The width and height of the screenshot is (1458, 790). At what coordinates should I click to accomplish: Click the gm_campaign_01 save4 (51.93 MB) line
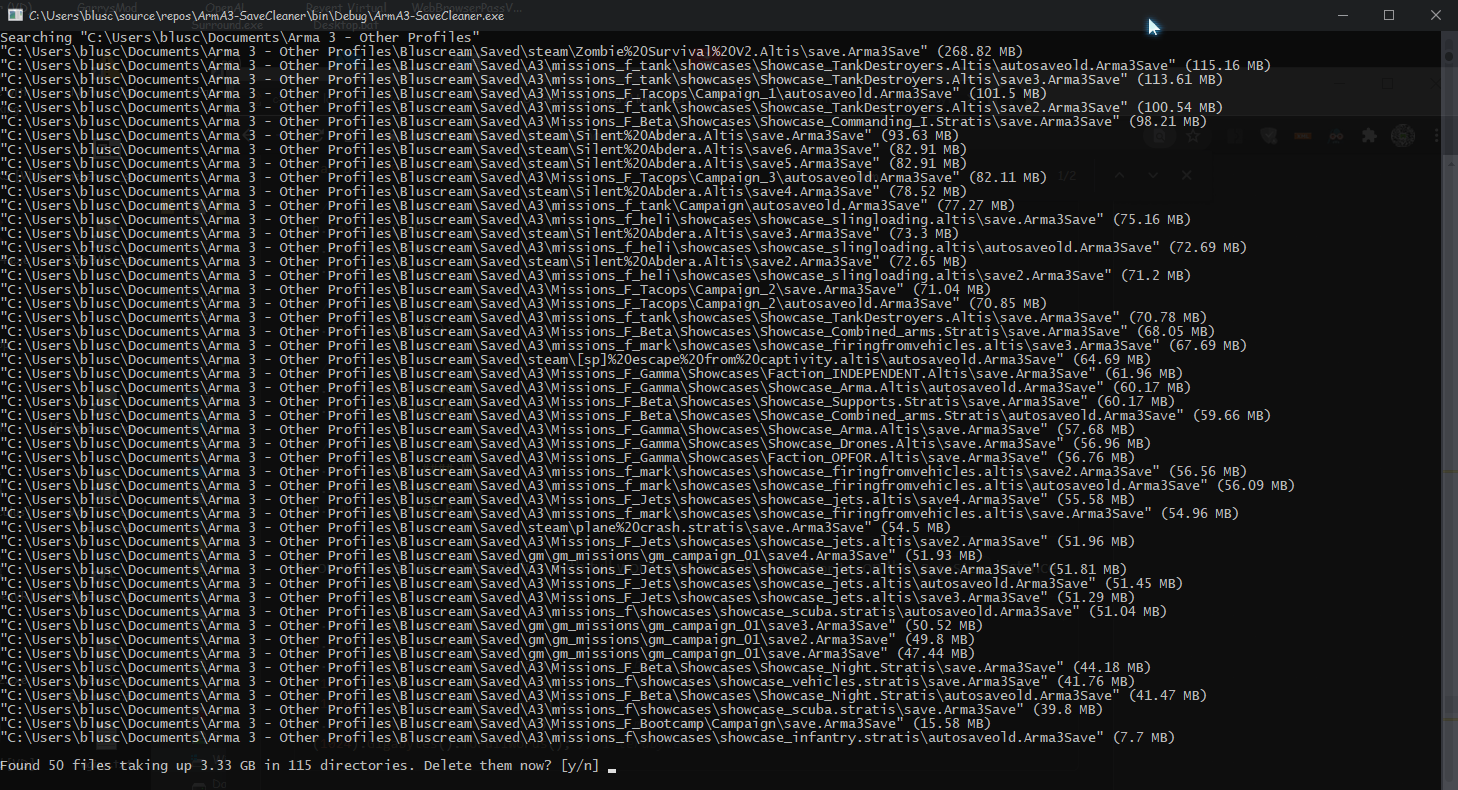click(x=491, y=555)
